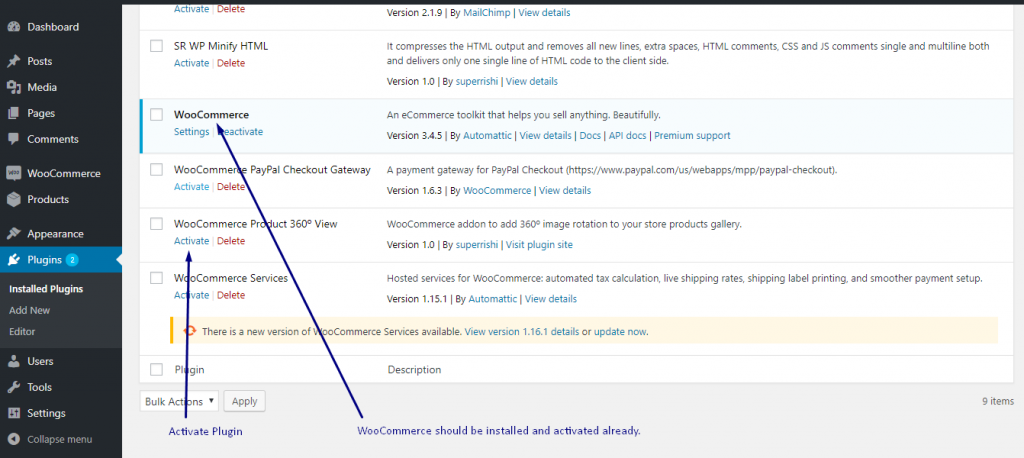The width and height of the screenshot is (1024, 458).
Task: Click the Dashboard gauge icon
Action: [14, 27]
